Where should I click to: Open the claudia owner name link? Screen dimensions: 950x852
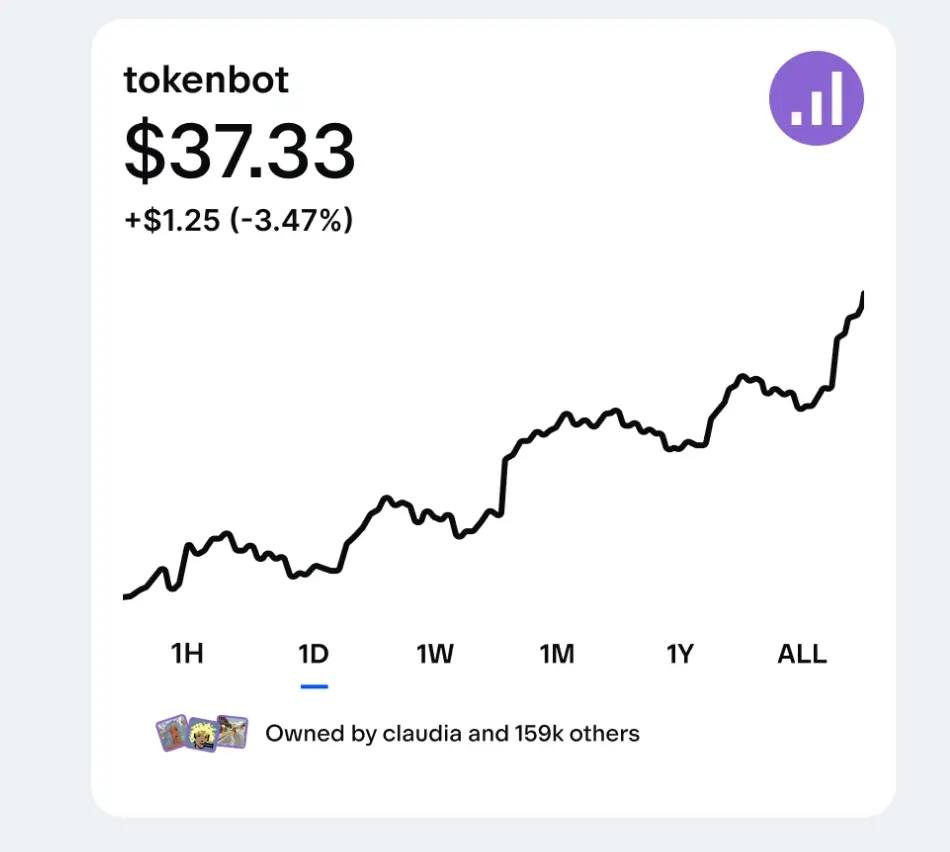pyautogui.click(x=423, y=734)
